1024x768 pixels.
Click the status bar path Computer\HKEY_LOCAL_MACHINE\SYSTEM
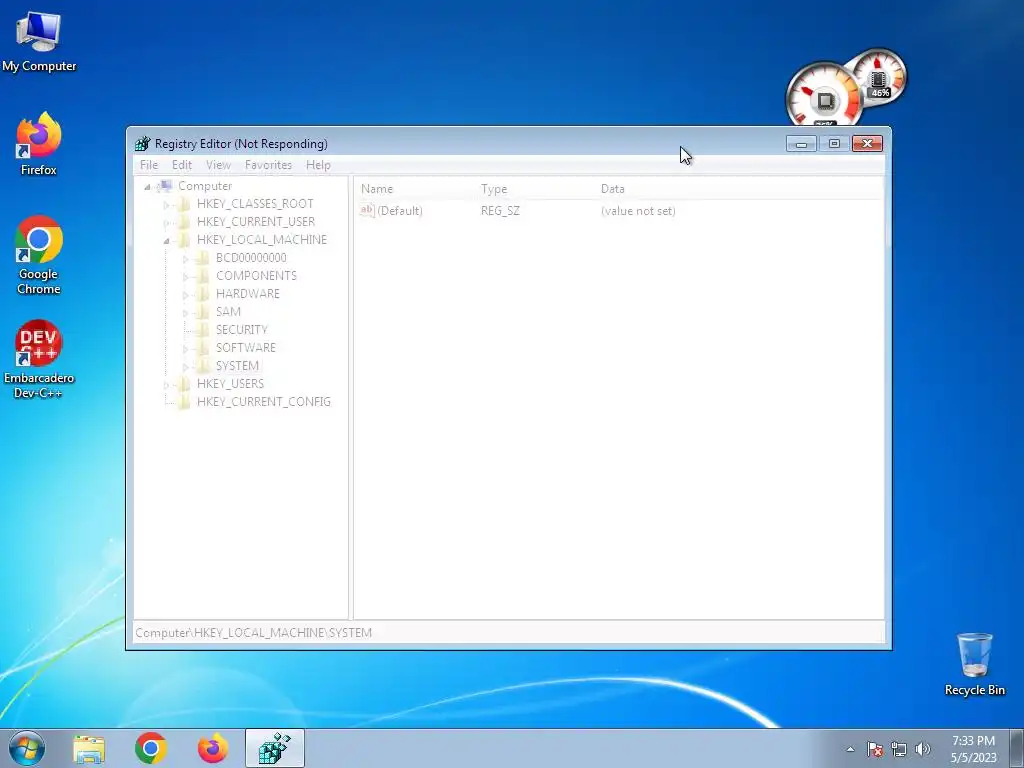[x=253, y=633]
